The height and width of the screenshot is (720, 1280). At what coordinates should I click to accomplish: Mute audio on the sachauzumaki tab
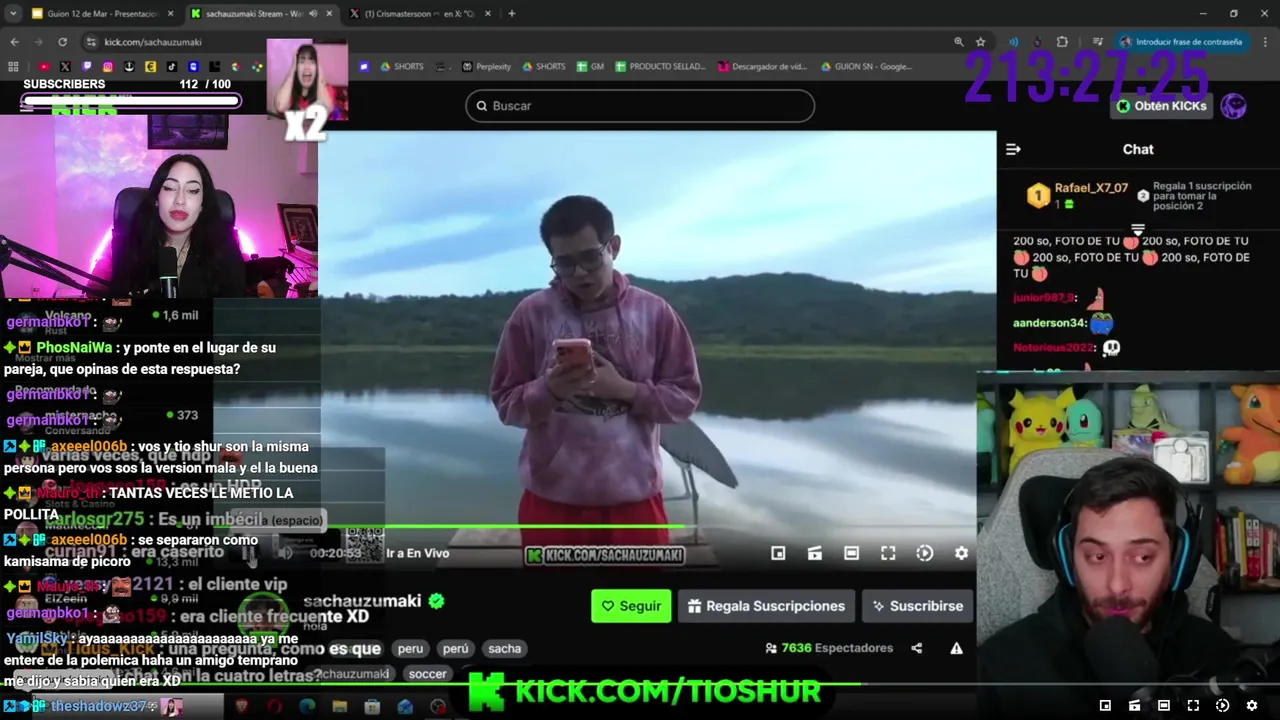[x=313, y=14]
